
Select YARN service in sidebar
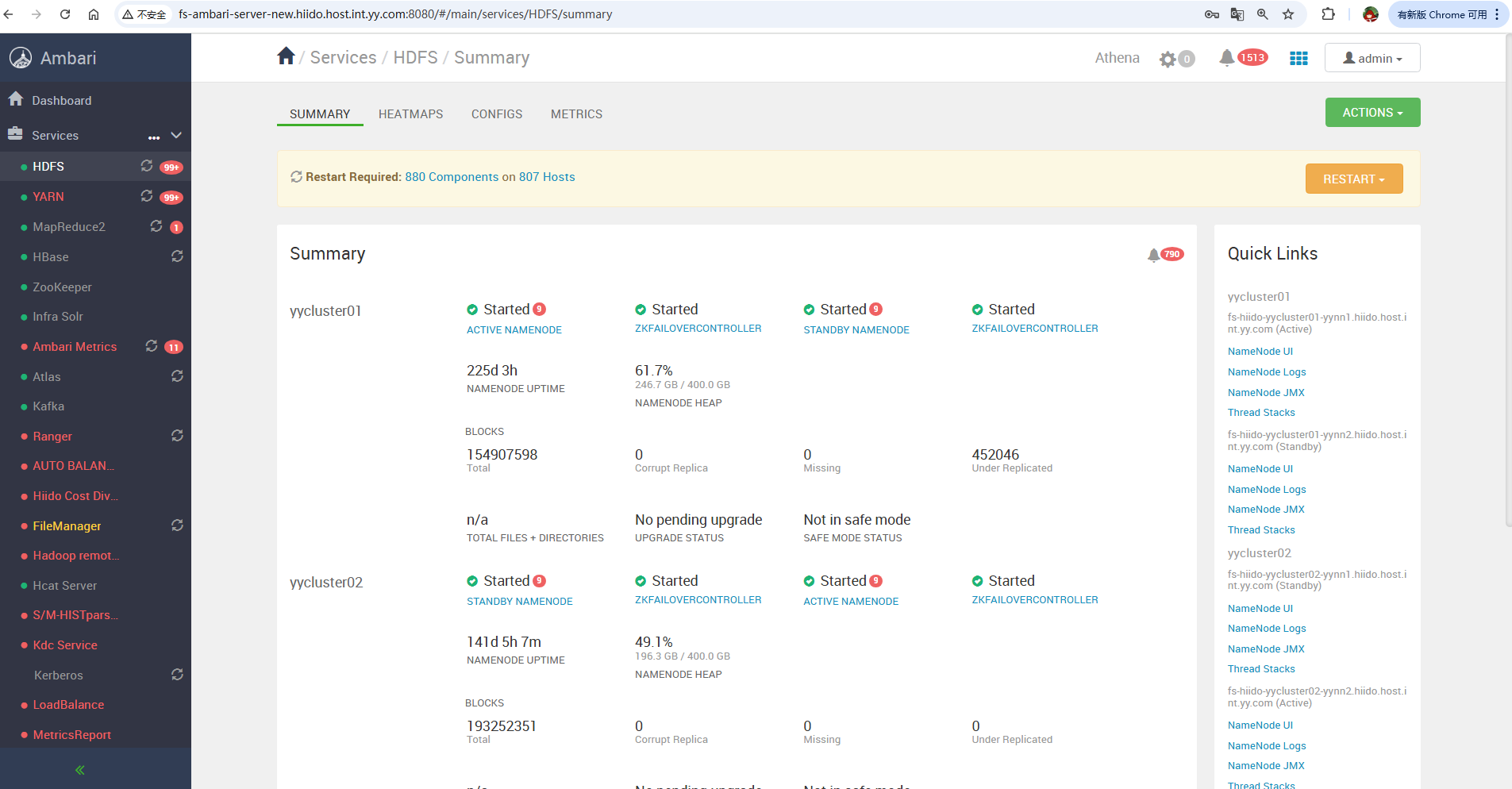pos(48,197)
